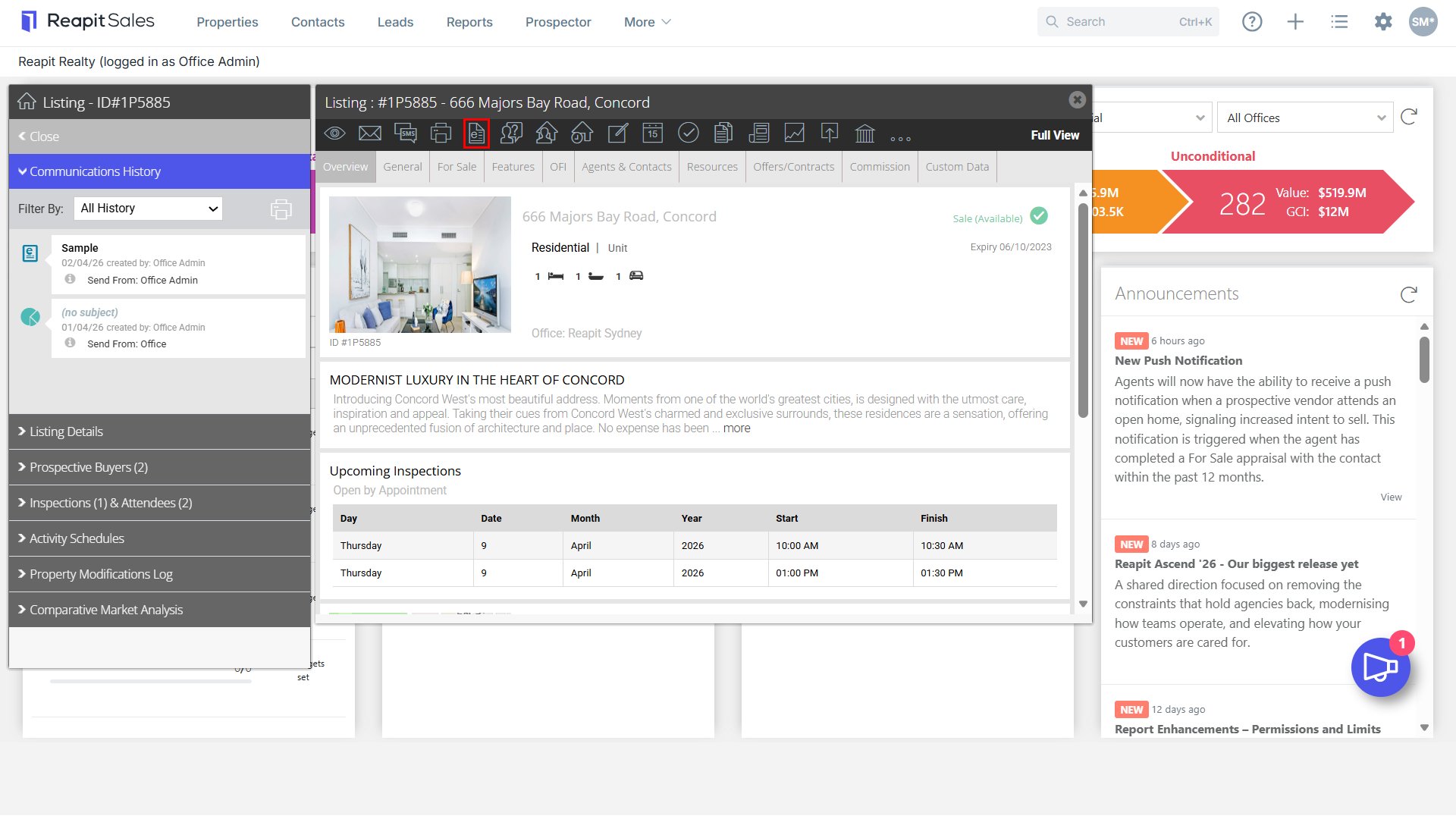1456x819 pixels.
Task: Switch to the Offers/Contracts tab
Action: [793, 167]
